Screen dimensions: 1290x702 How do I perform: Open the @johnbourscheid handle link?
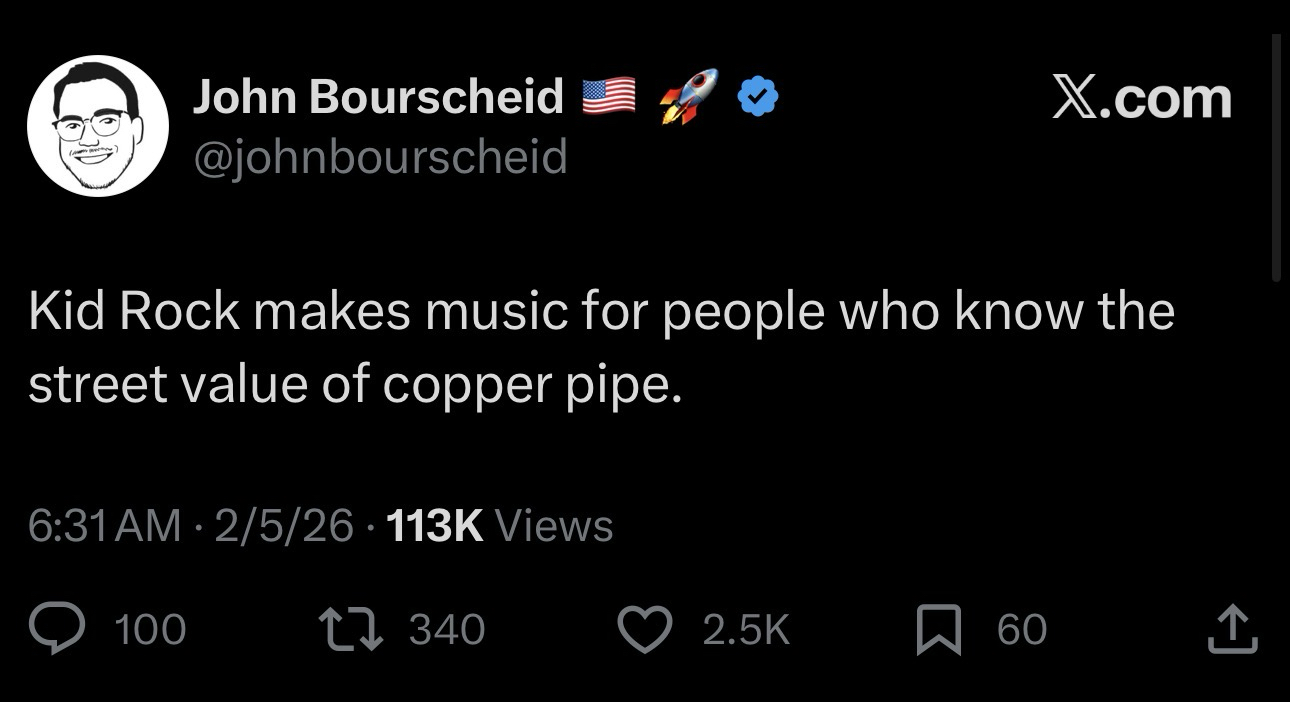pyautogui.click(x=379, y=156)
